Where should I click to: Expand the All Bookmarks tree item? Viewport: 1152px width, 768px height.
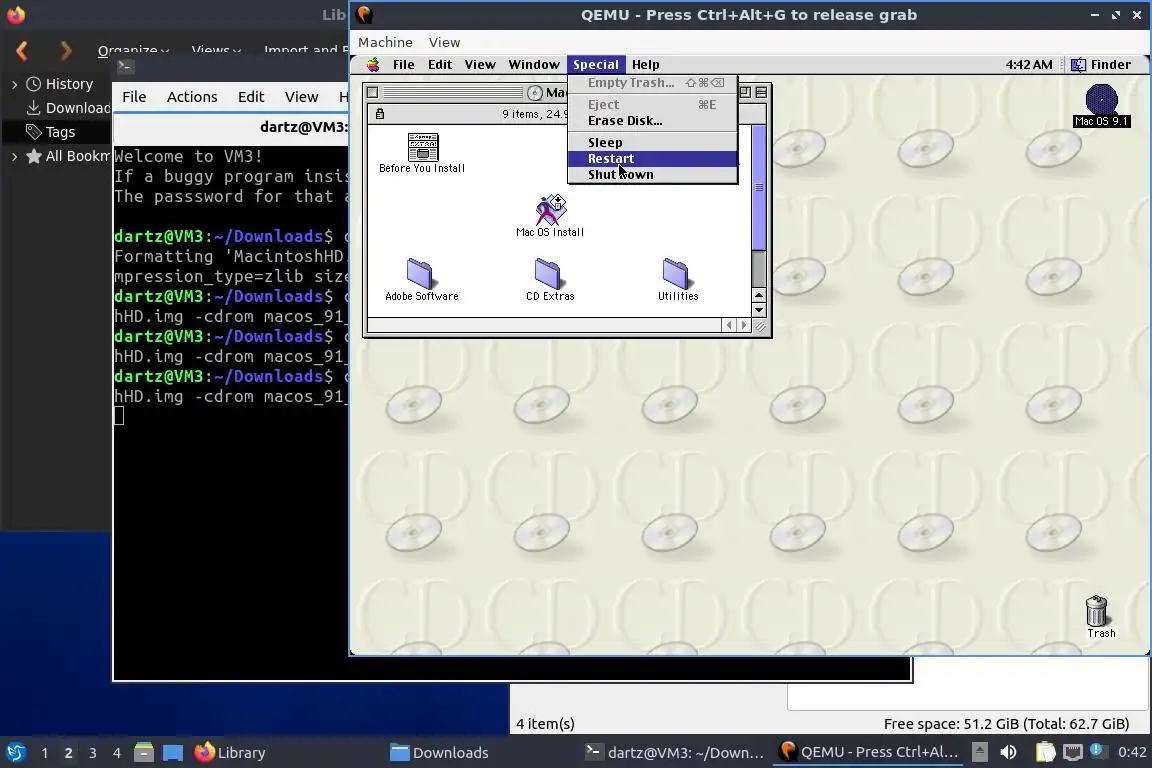(14, 157)
